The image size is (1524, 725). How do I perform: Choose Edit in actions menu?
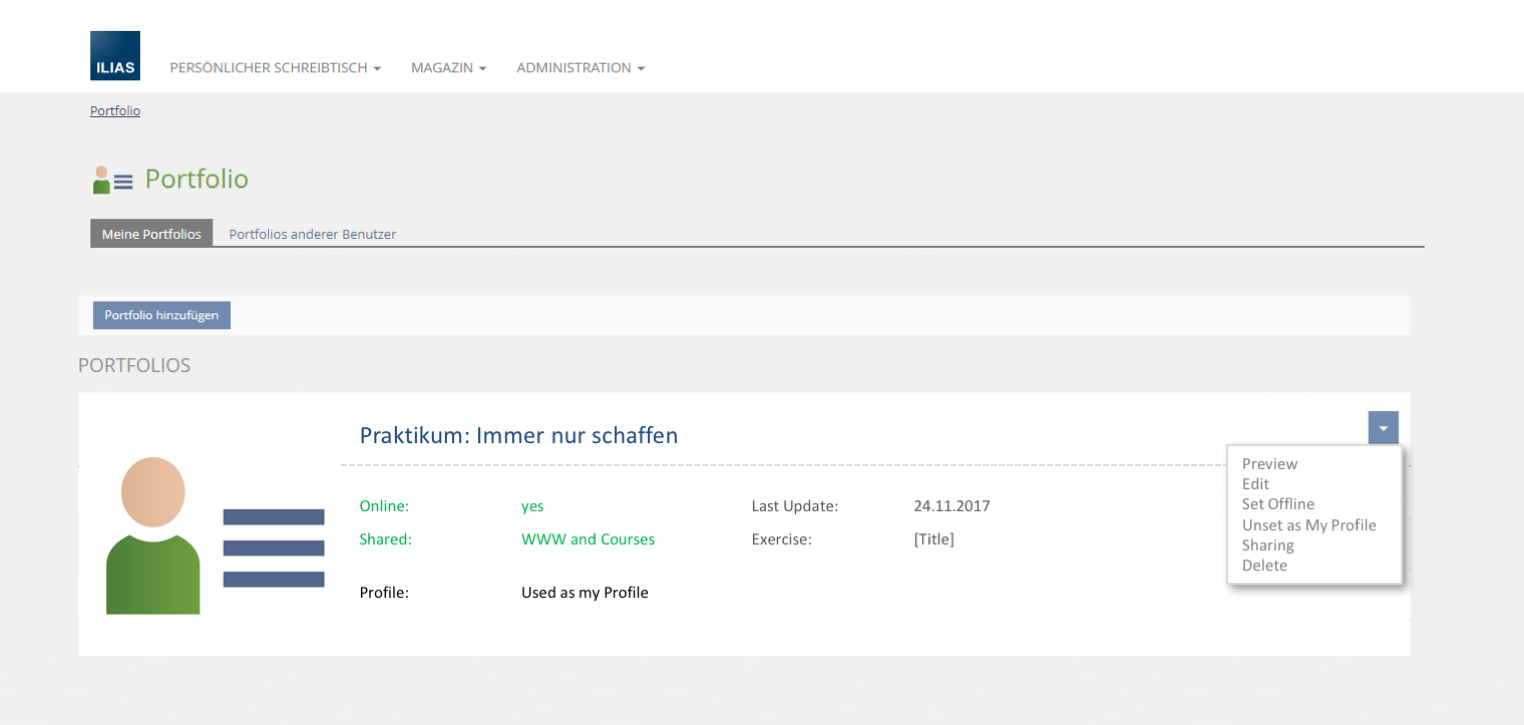pos(1255,484)
